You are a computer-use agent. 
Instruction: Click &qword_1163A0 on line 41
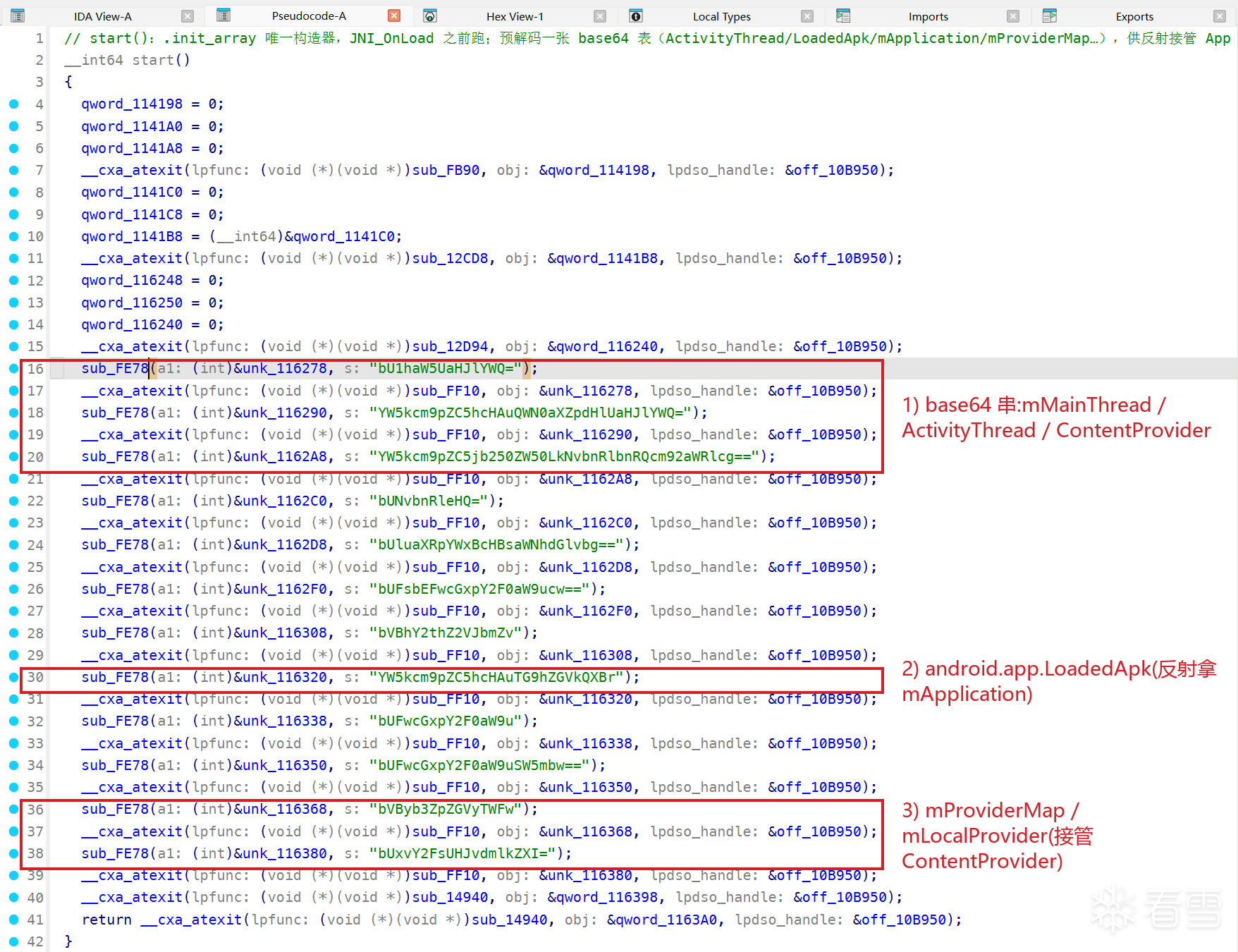coord(663,920)
